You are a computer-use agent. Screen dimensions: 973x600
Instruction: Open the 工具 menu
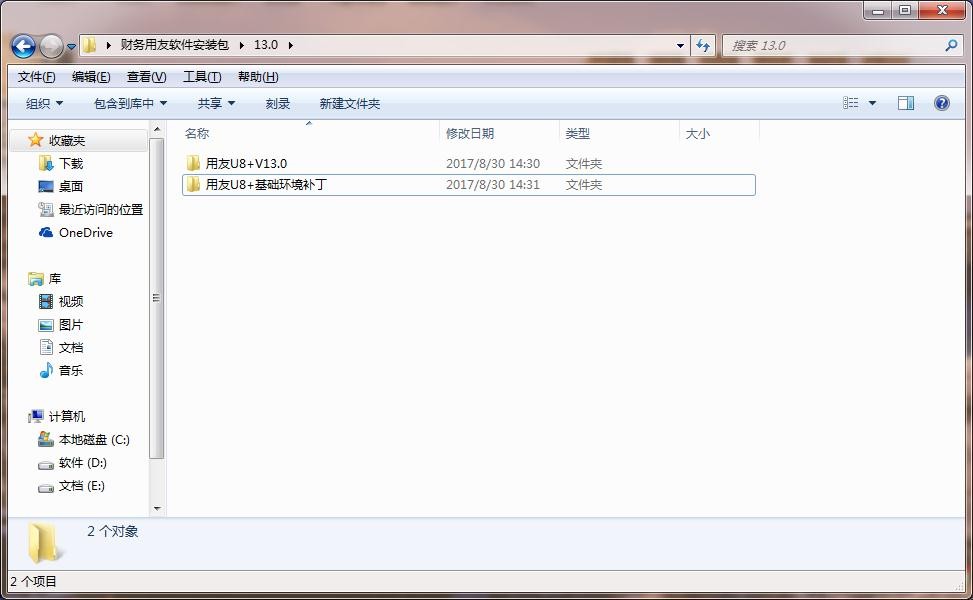pos(200,76)
